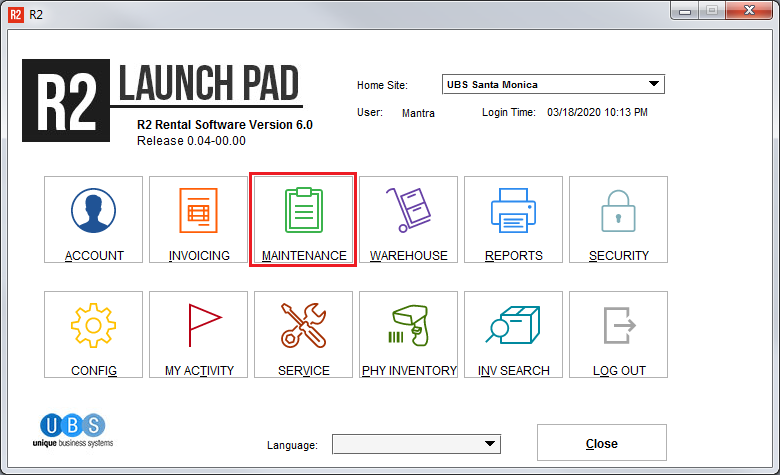780x475 pixels.
Task: Open the Service tools tile
Action: click(303, 334)
